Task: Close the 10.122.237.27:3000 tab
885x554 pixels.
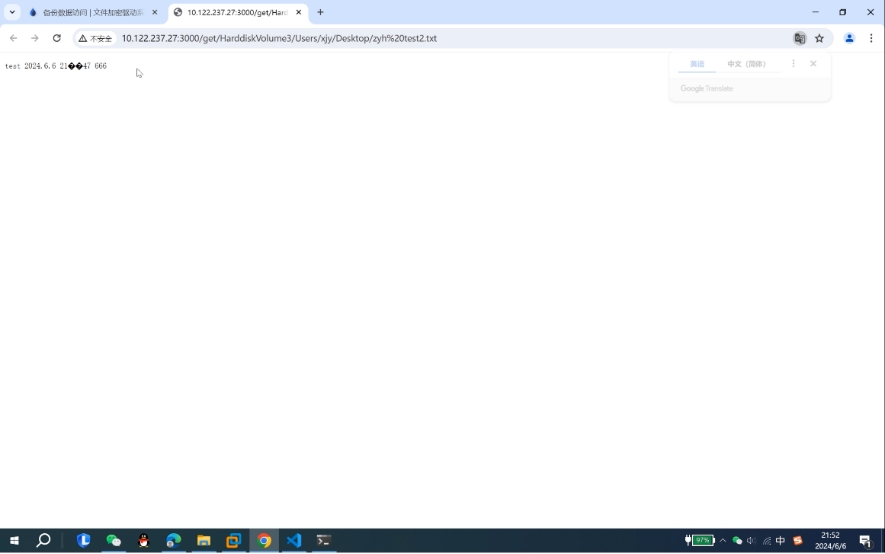Action: tap(298, 12)
